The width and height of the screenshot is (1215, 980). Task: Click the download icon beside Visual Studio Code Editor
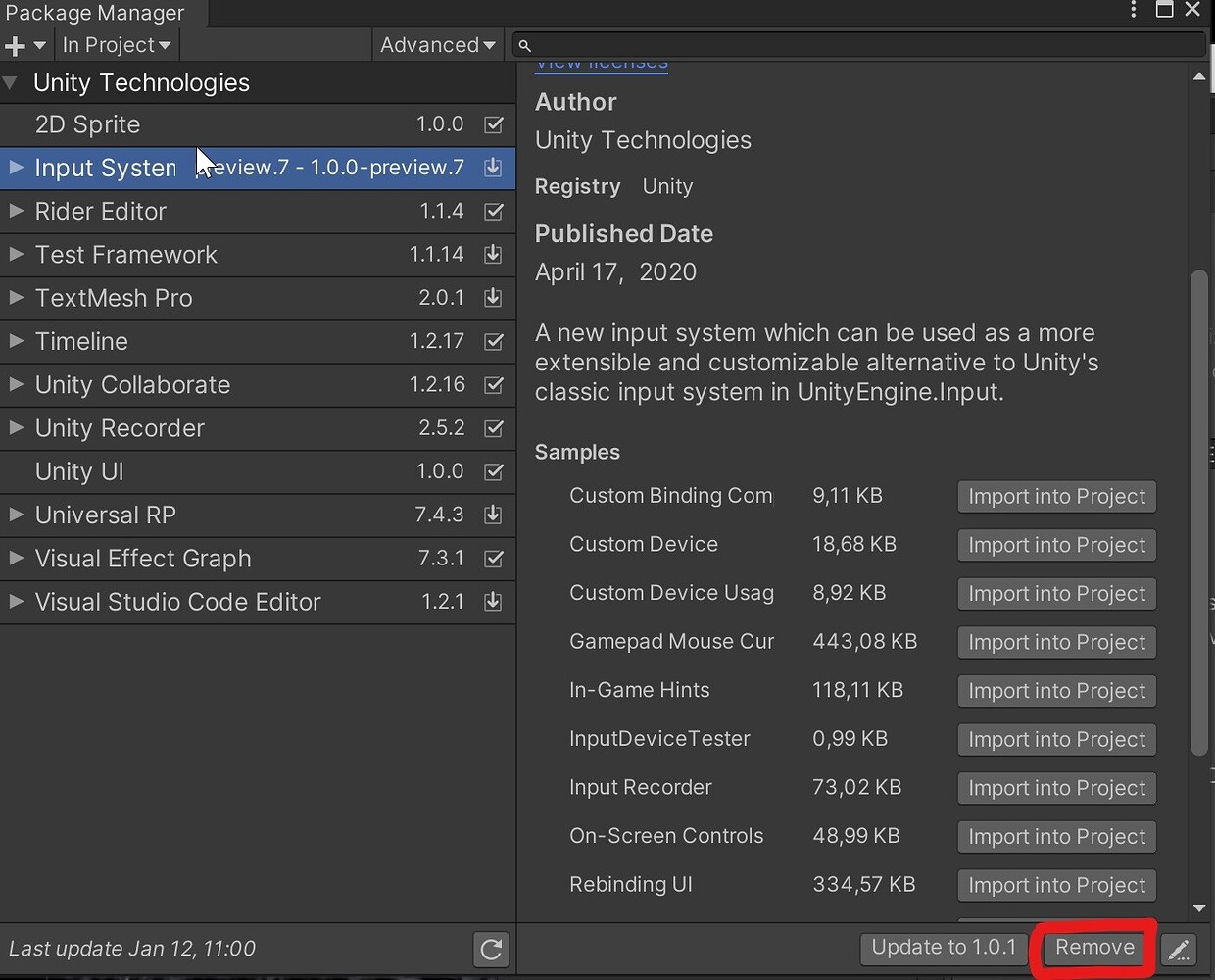pos(493,602)
